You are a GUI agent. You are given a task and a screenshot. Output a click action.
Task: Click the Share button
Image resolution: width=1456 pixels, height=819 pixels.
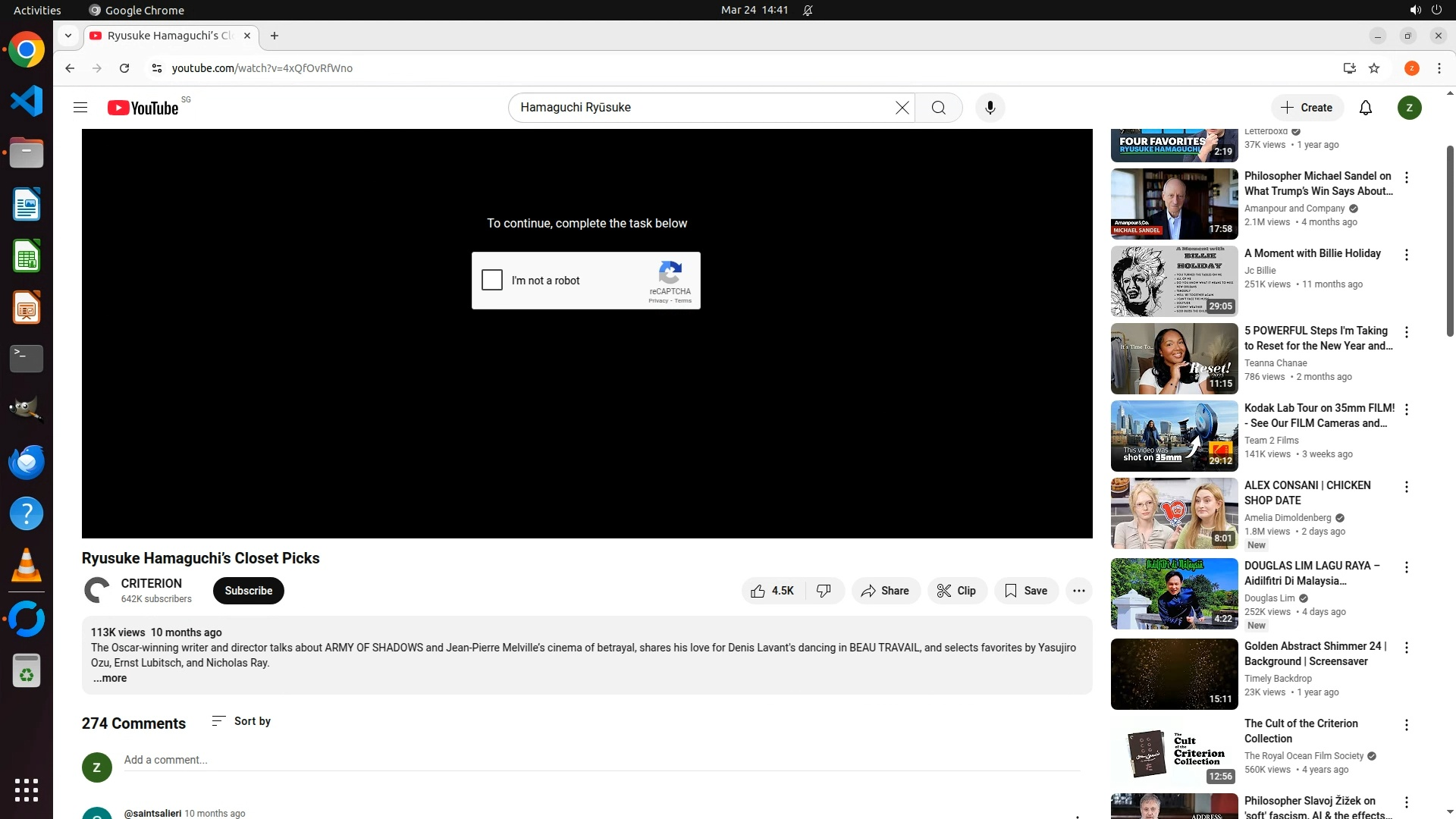[x=885, y=591]
